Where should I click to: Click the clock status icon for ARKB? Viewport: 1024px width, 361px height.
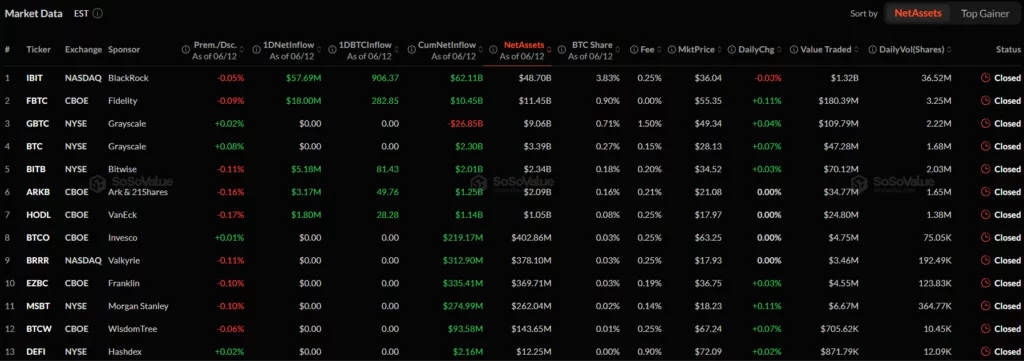pyautogui.click(x=985, y=192)
